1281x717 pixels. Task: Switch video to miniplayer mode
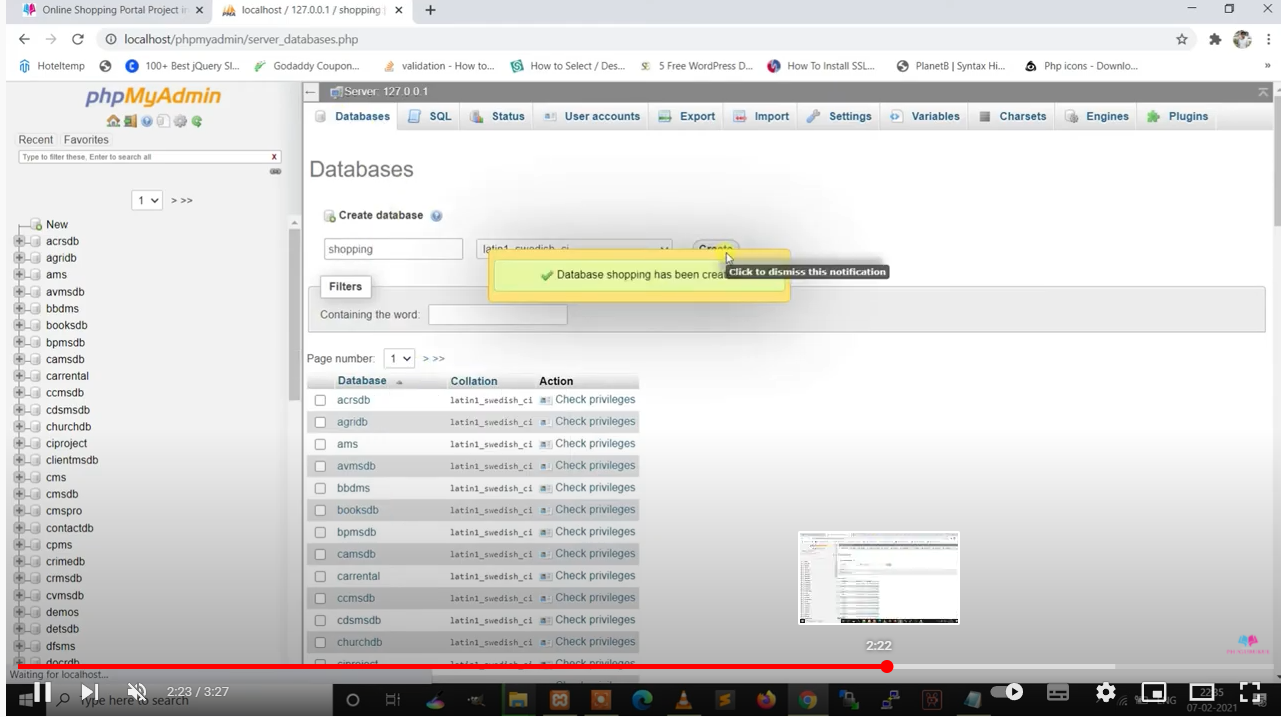coord(1154,692)
